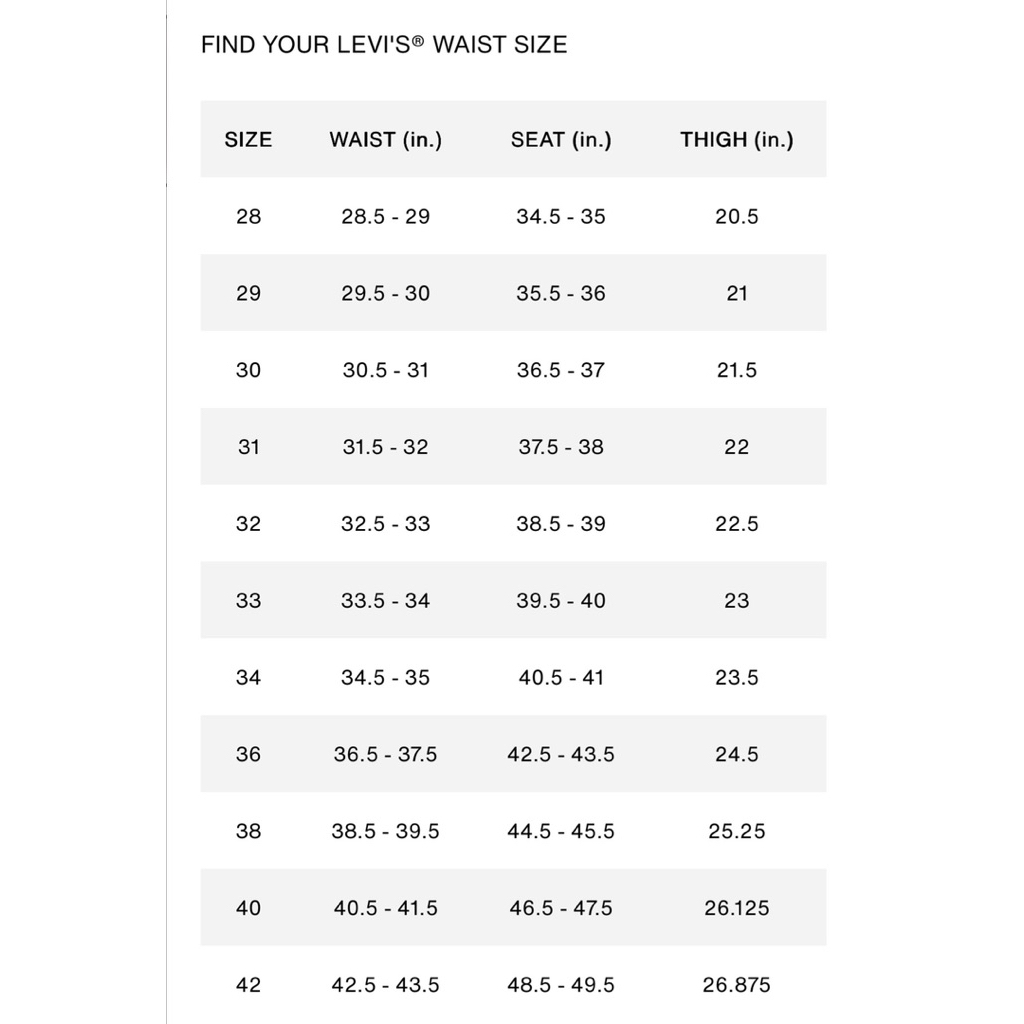Click waist value 30.5 - 31
Viewport: 1024px width, 1024px height.
point(385,370)
